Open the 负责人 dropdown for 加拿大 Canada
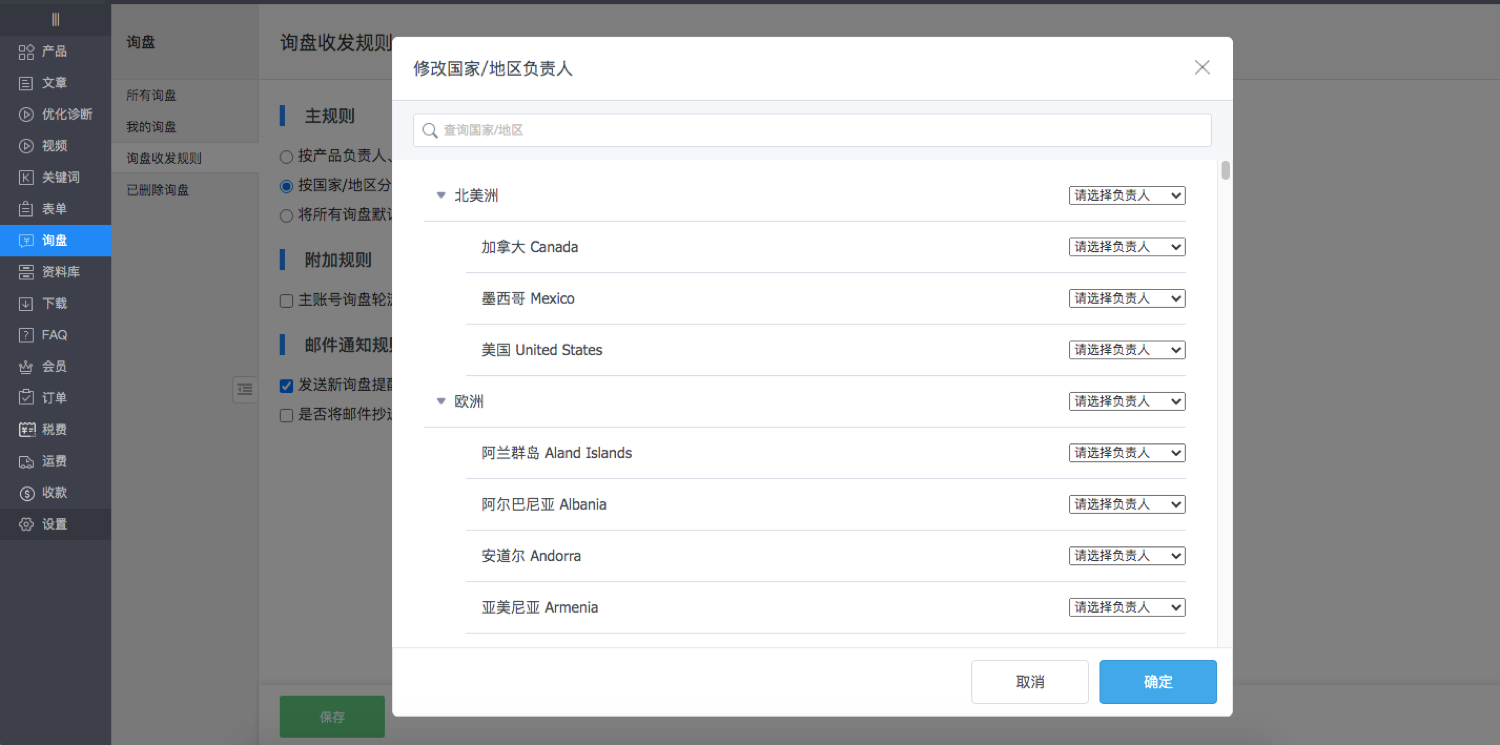Image resolution: width=1500 pixels, height=745 pixels. [x=1126, y=247]
